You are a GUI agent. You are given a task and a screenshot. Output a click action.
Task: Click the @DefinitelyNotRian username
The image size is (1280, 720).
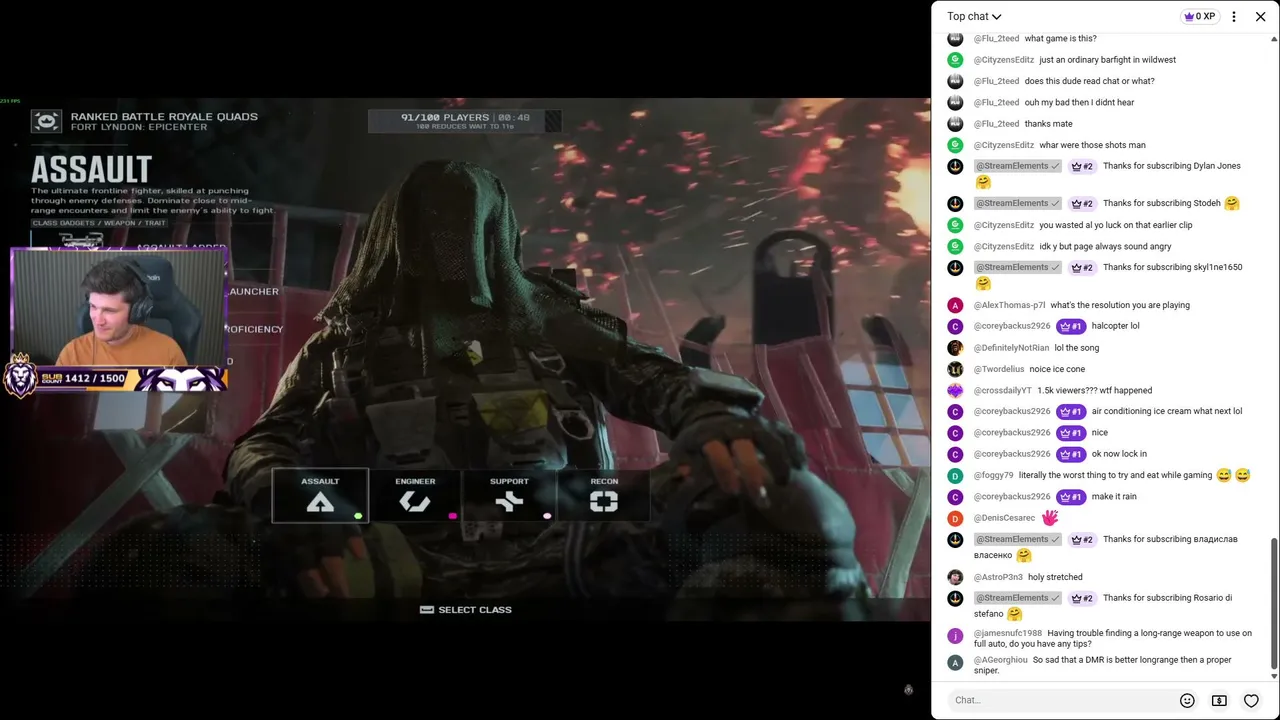pyautogui.click(x=1011, y=348)
